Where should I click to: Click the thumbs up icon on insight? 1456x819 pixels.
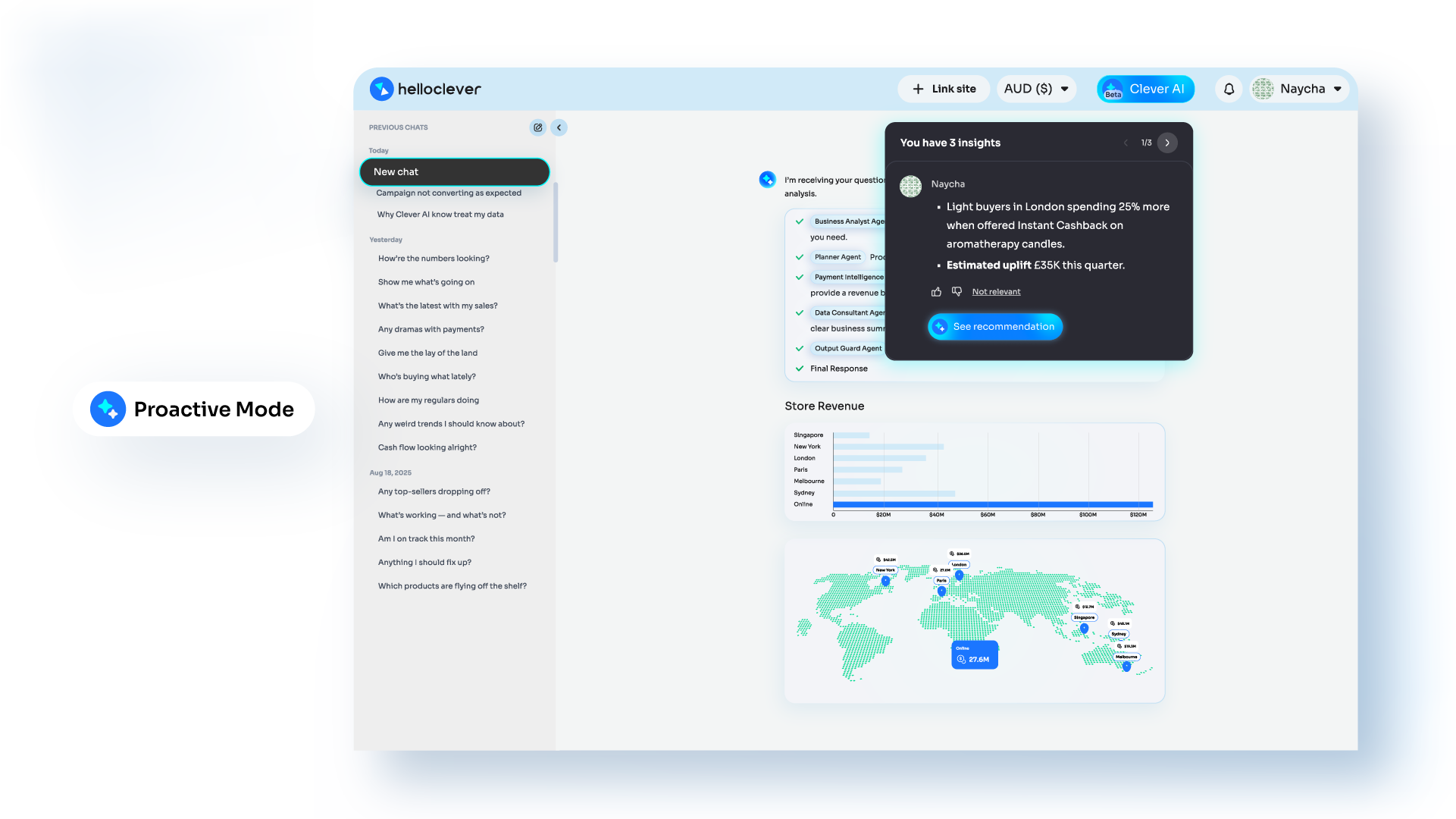pyautogui.click(x=936, y=292)
